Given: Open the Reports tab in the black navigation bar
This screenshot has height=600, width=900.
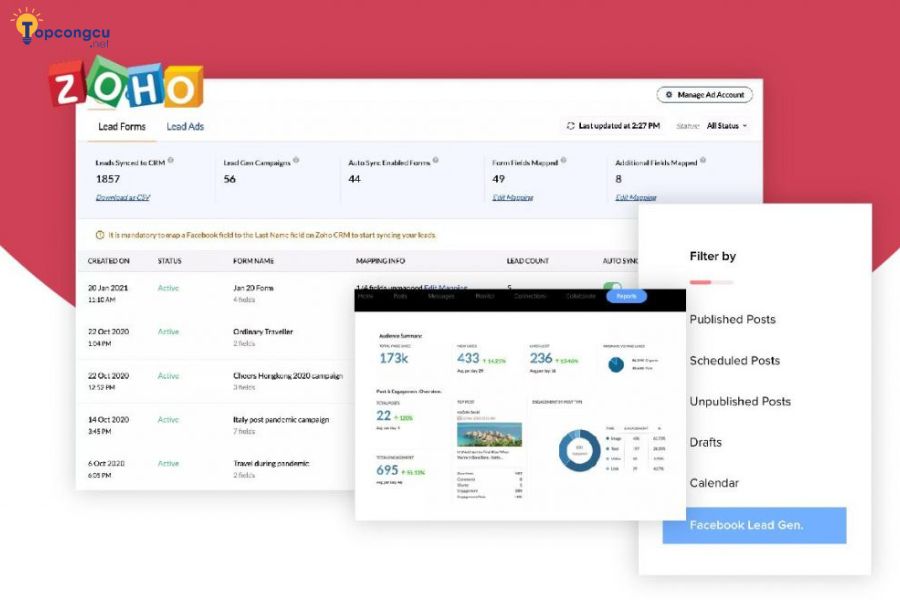Looking at the screenshot, I should click(626, 296).
